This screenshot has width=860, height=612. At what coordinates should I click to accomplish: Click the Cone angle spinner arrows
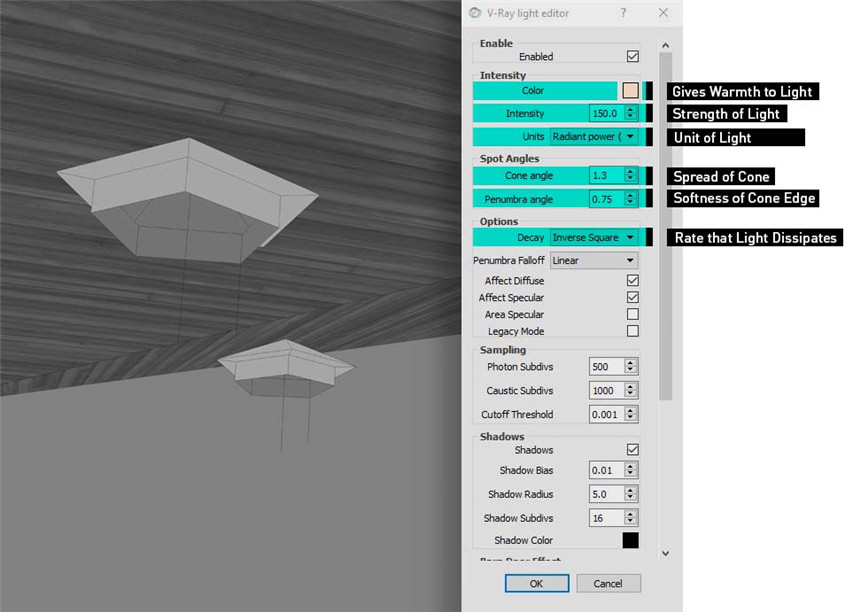[x=630, y=176]
